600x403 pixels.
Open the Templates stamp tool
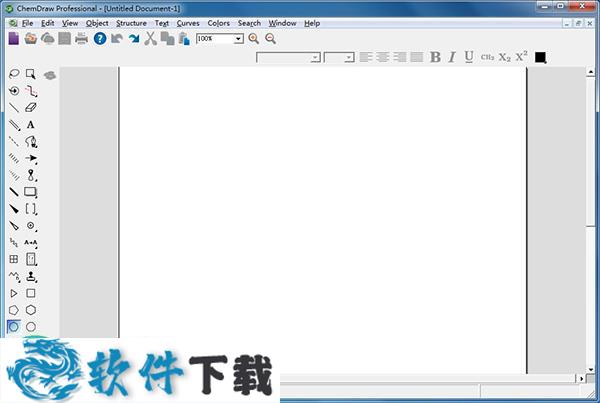31,276
